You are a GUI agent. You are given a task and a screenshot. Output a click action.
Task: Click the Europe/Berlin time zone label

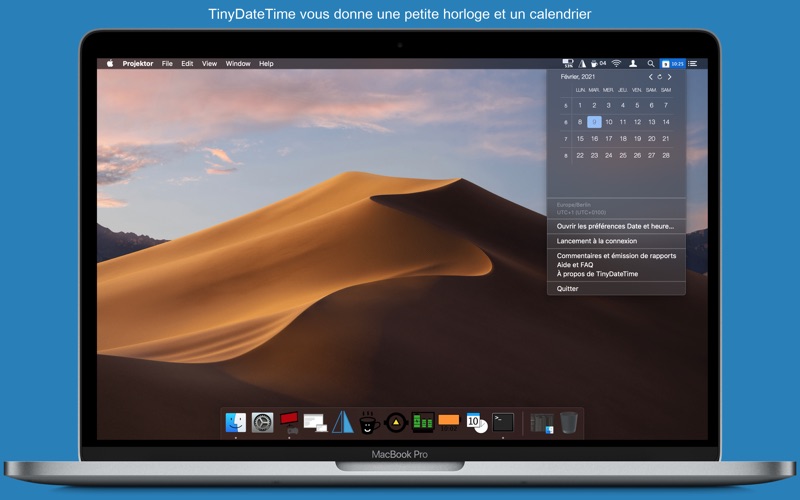[x=573, y=205]
